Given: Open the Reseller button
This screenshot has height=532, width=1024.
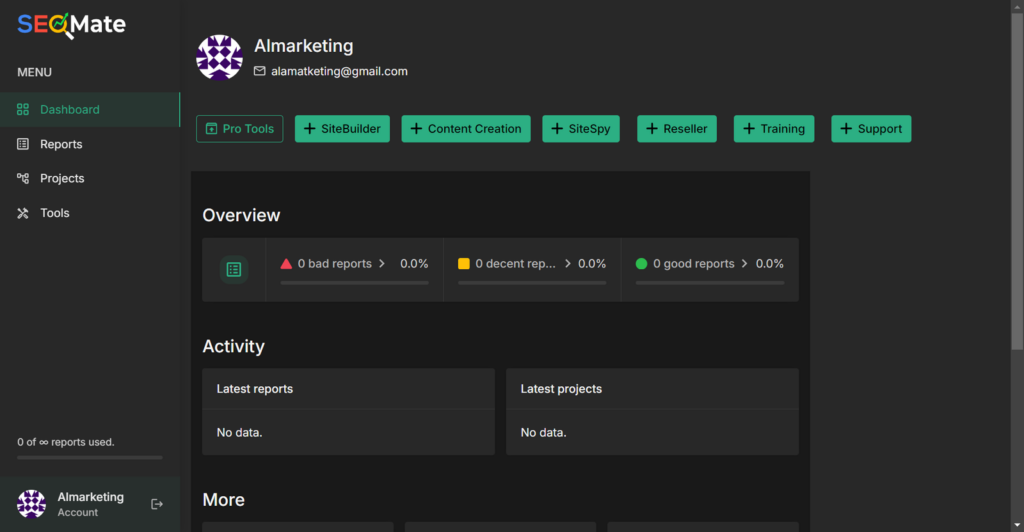Looking at the screenshot, I should pyautogui.click(x=677, y=129).
